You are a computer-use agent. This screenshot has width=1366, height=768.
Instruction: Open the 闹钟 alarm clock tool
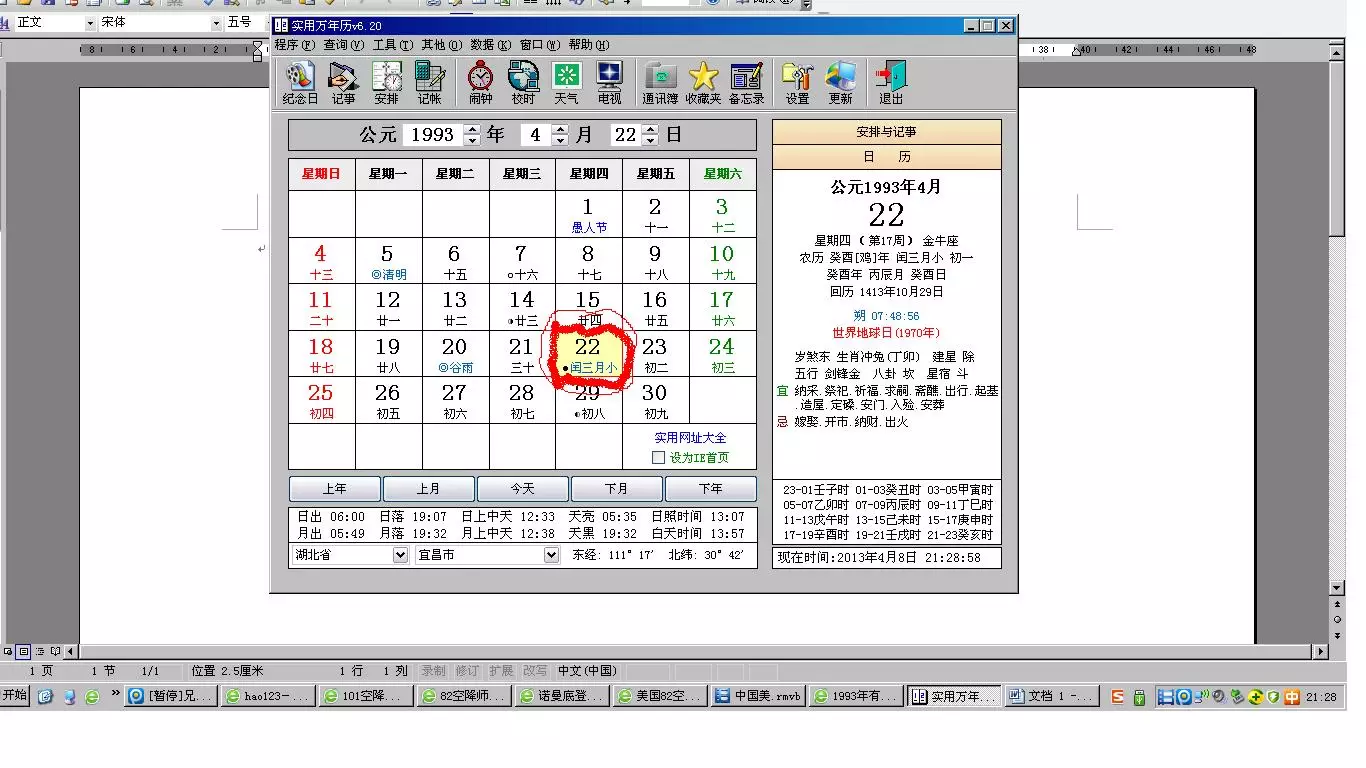[480, 82]
